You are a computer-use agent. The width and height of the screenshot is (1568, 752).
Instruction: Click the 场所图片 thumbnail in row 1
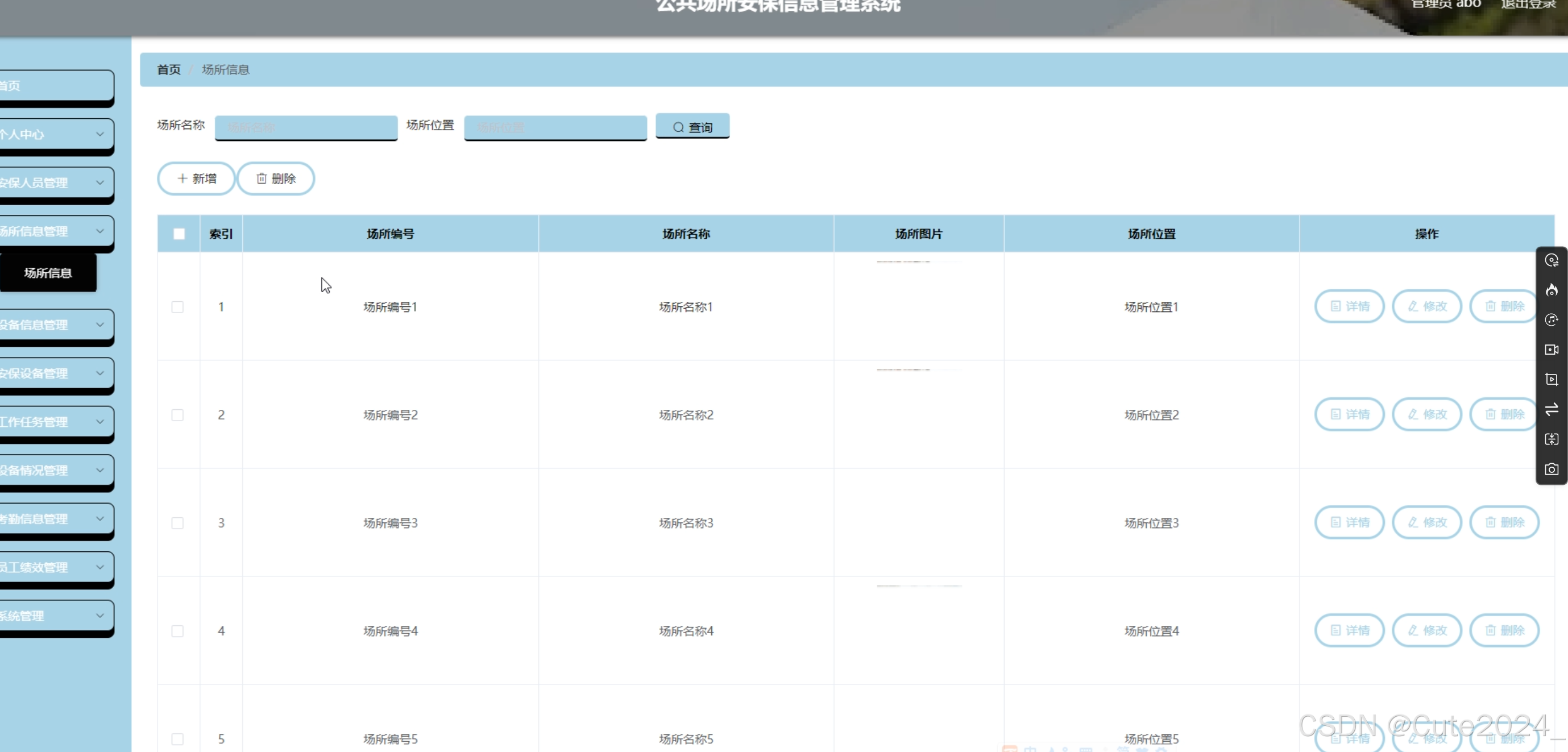[x=918, y=261]
